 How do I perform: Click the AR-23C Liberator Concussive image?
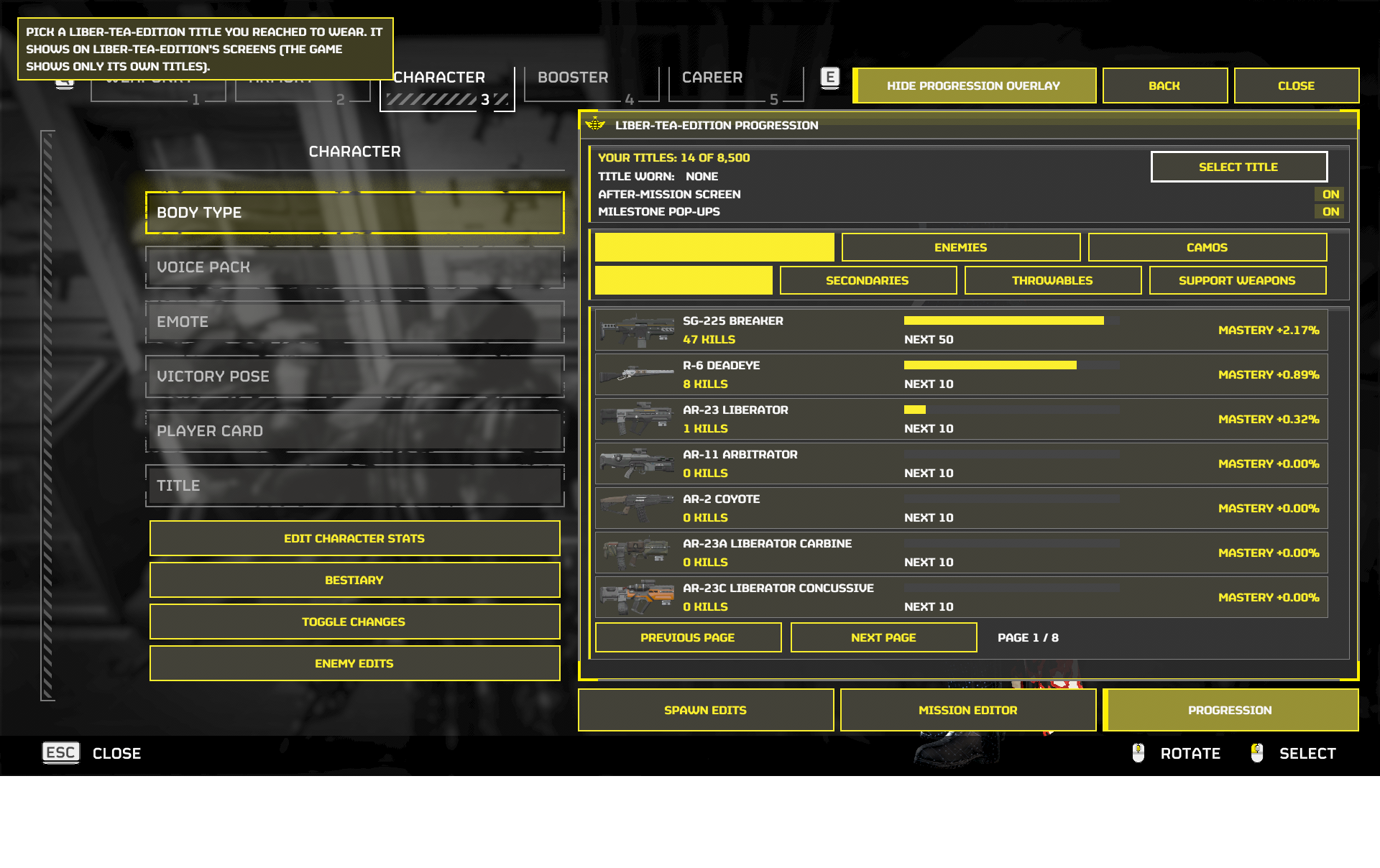pos(638,597)
